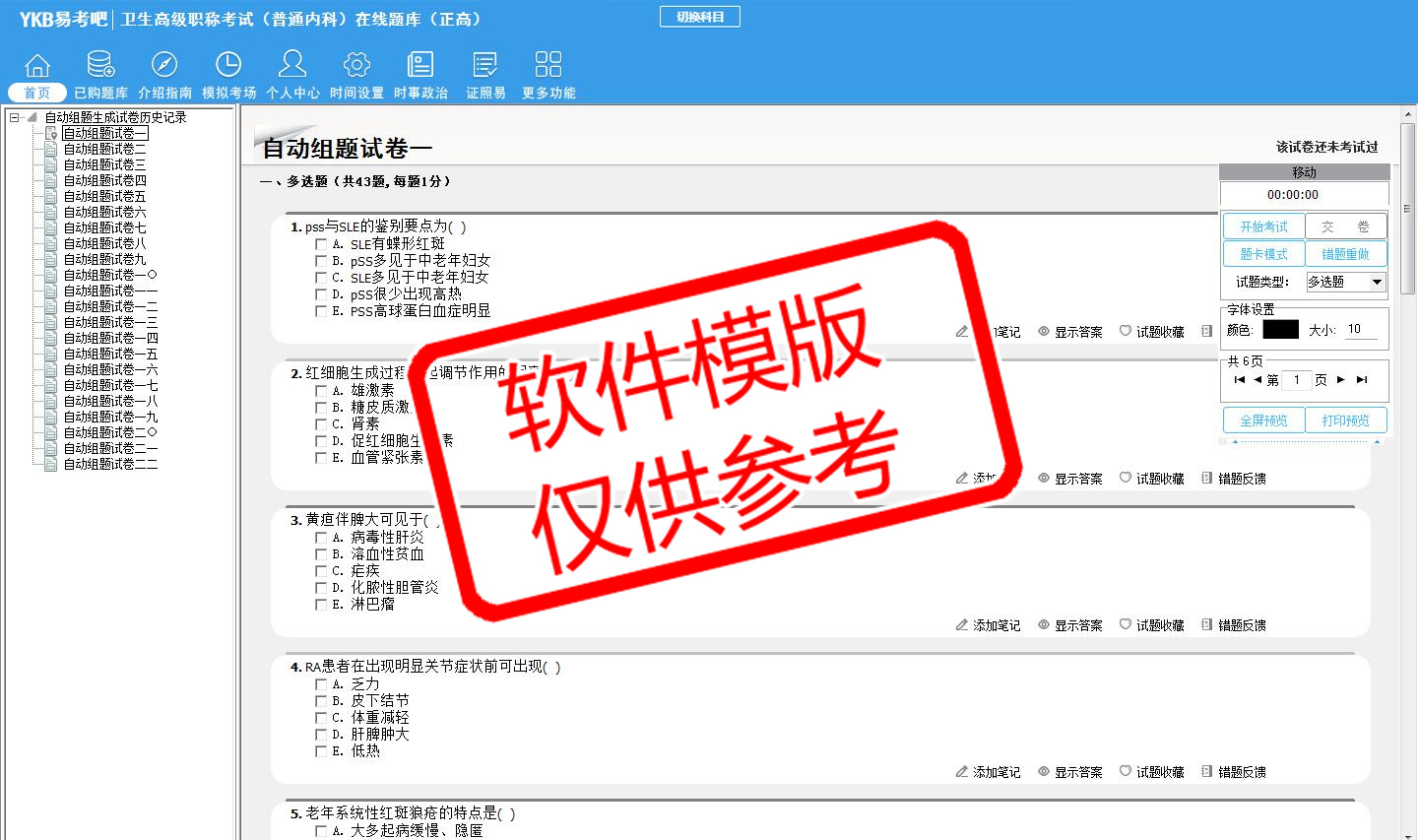Open the 时事政治 newspaper icon

tap(420, 66)
